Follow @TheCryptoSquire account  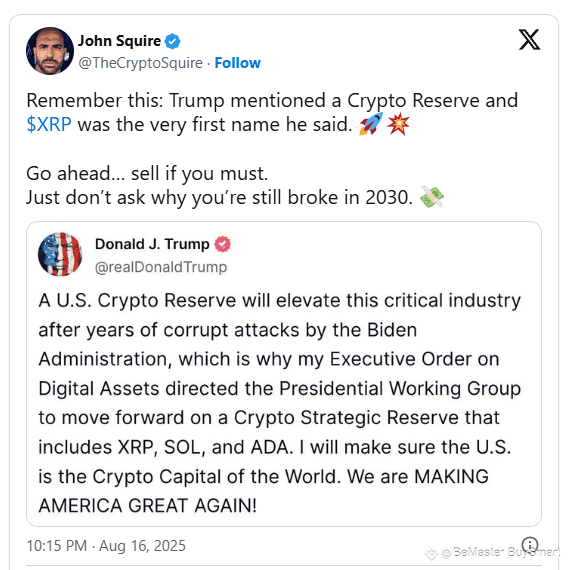[237, 63]
